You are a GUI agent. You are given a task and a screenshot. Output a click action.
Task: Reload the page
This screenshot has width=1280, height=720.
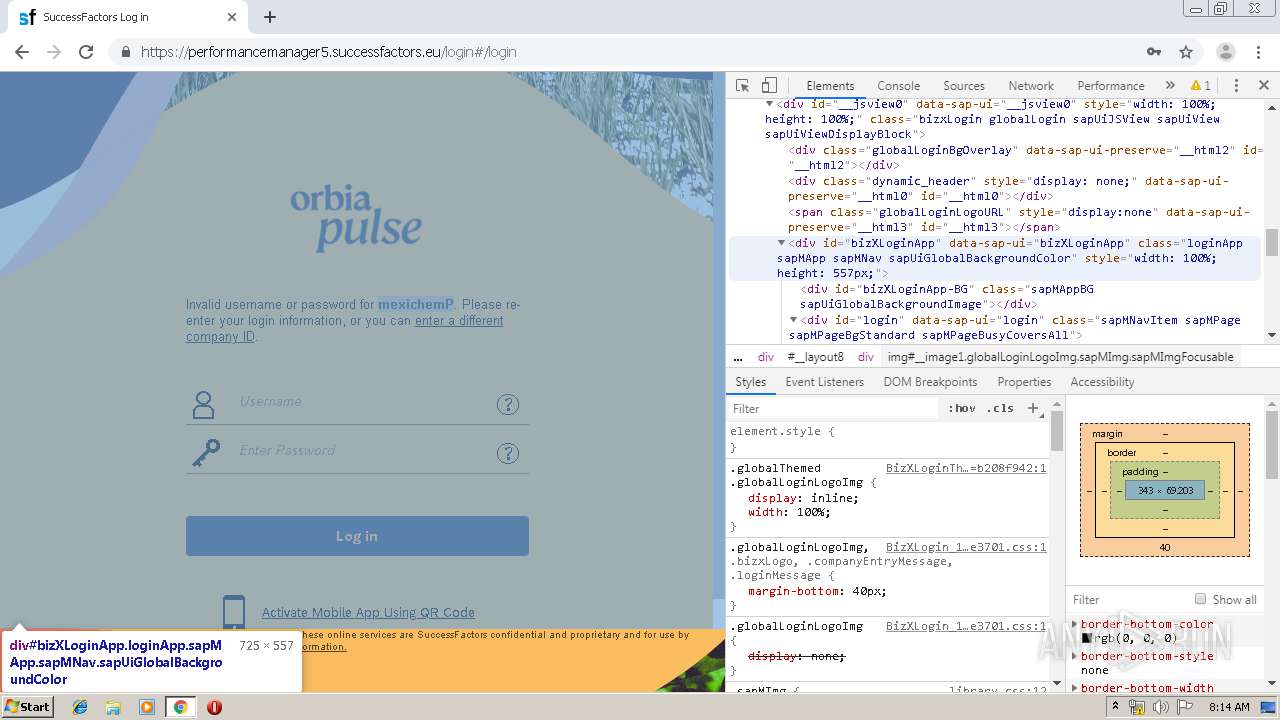click(x=86, y=52)
